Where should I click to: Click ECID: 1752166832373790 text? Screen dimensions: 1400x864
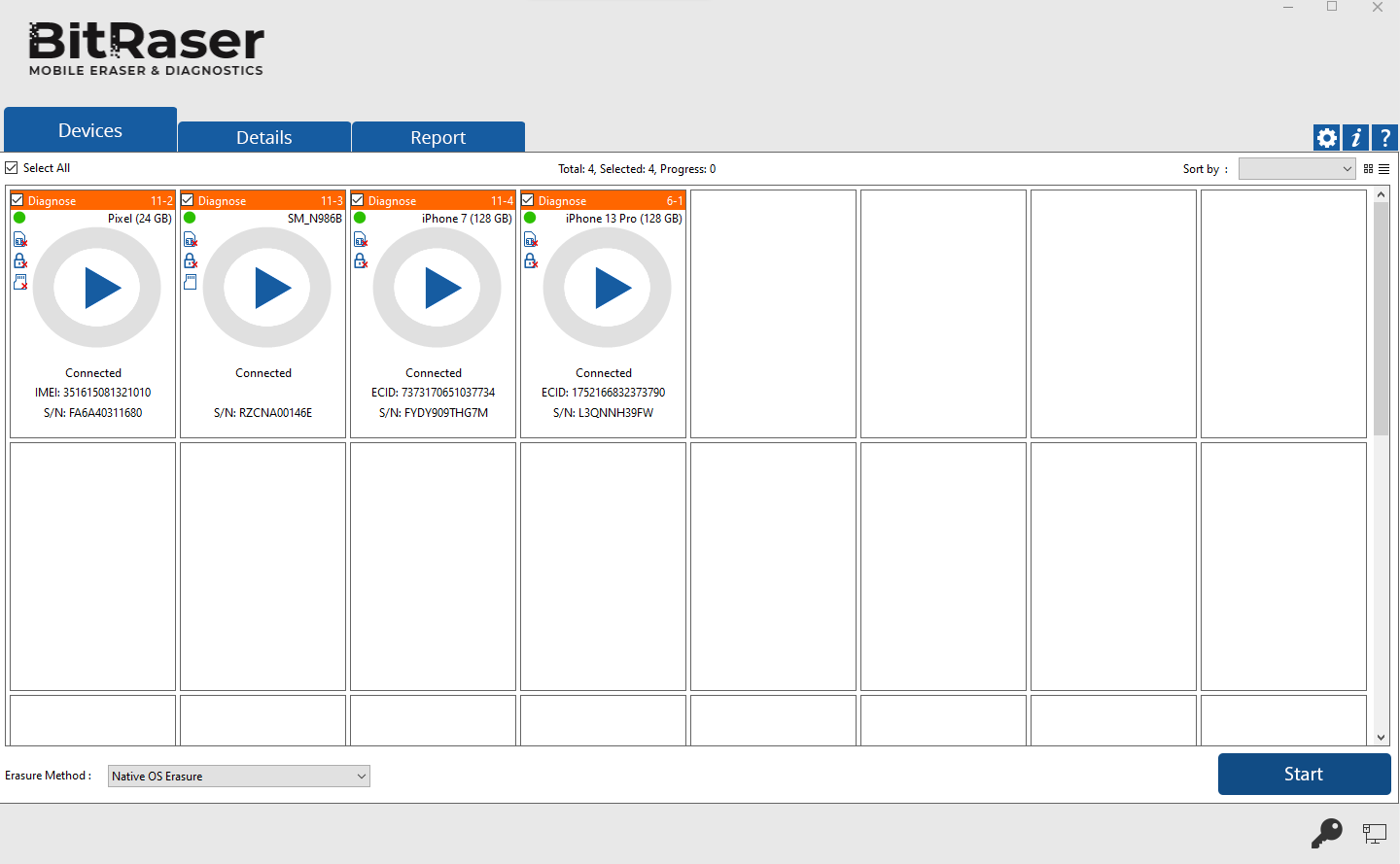pos(604,393)
